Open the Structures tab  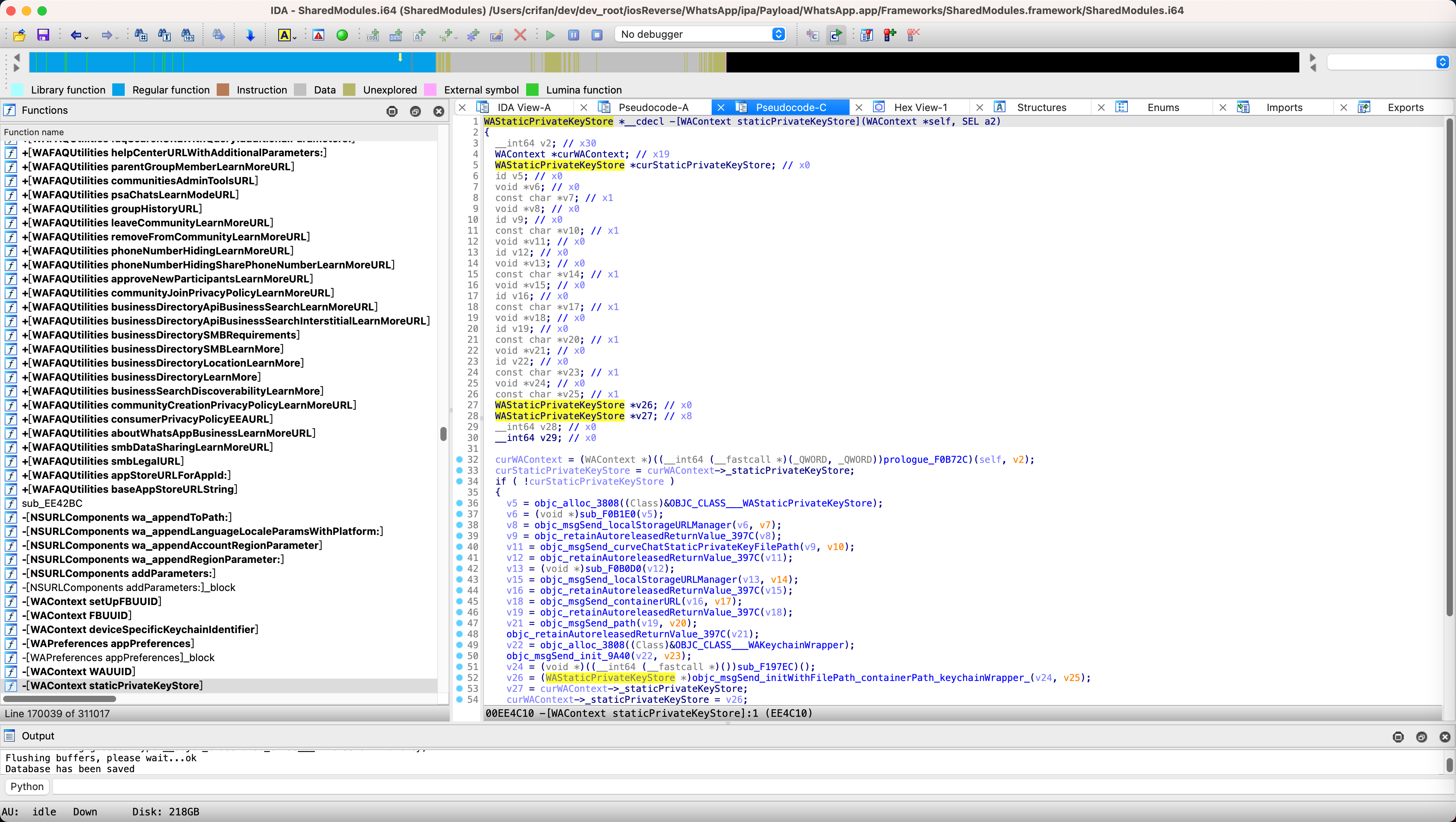point(1041,108)
